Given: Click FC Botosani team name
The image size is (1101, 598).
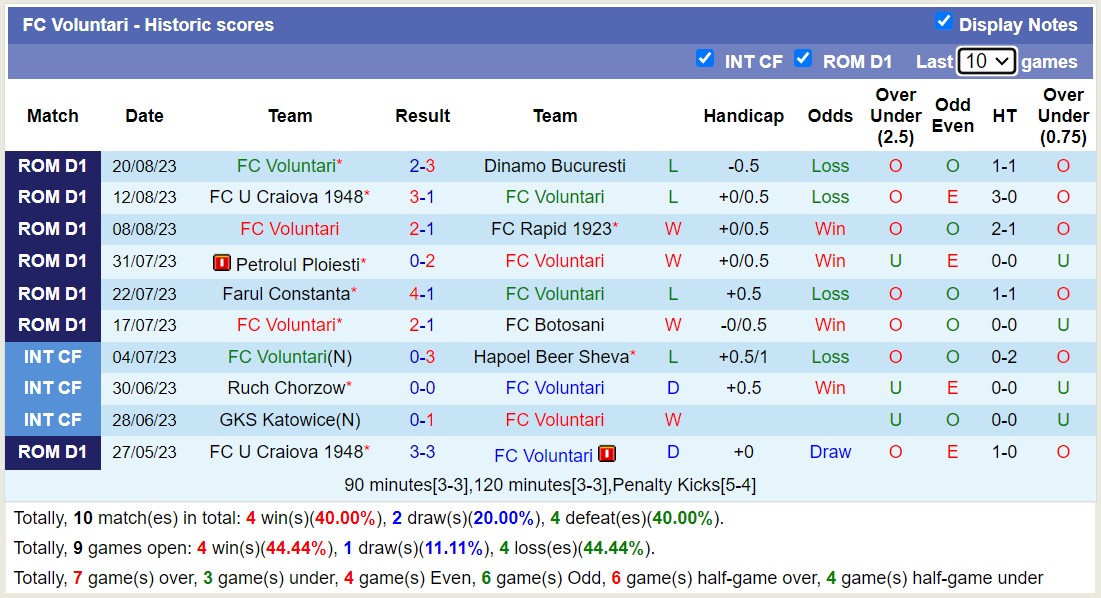Looking at the screenshot, I should point(555,325).
